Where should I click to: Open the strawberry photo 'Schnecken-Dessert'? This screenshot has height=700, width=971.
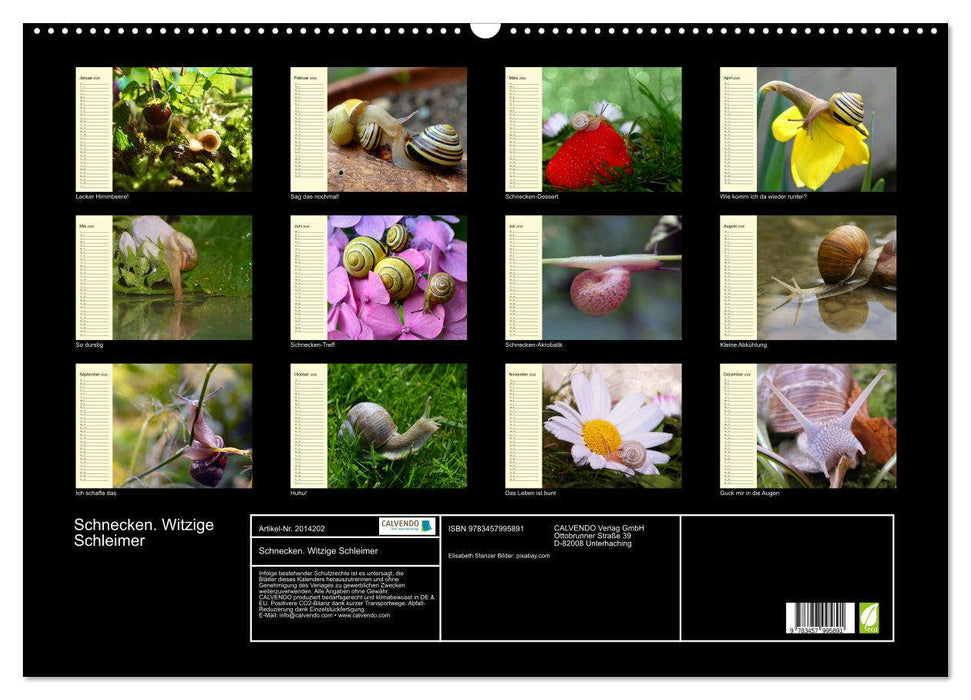611,129
